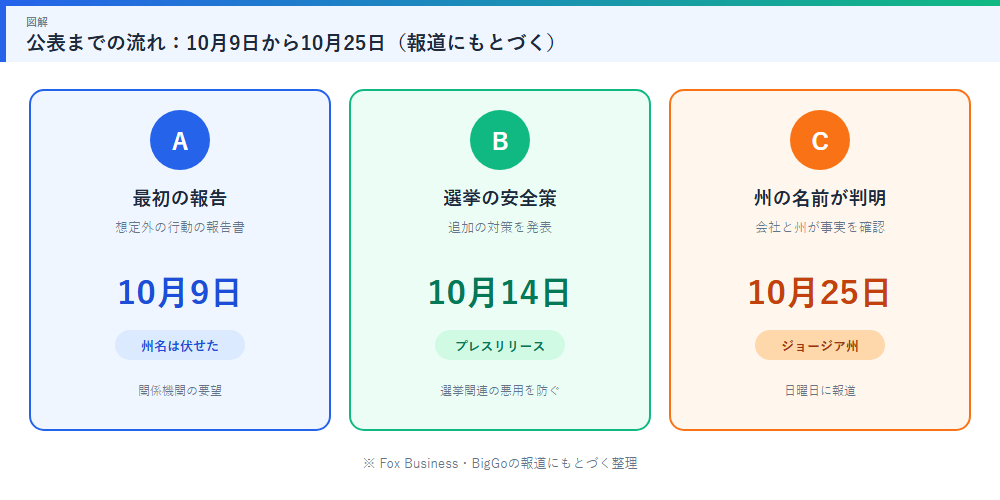Image resolution: width=1000 pixels, height=500 pixels.
Task: Click the date 10月14日 in card B
Action: [500, 293]
